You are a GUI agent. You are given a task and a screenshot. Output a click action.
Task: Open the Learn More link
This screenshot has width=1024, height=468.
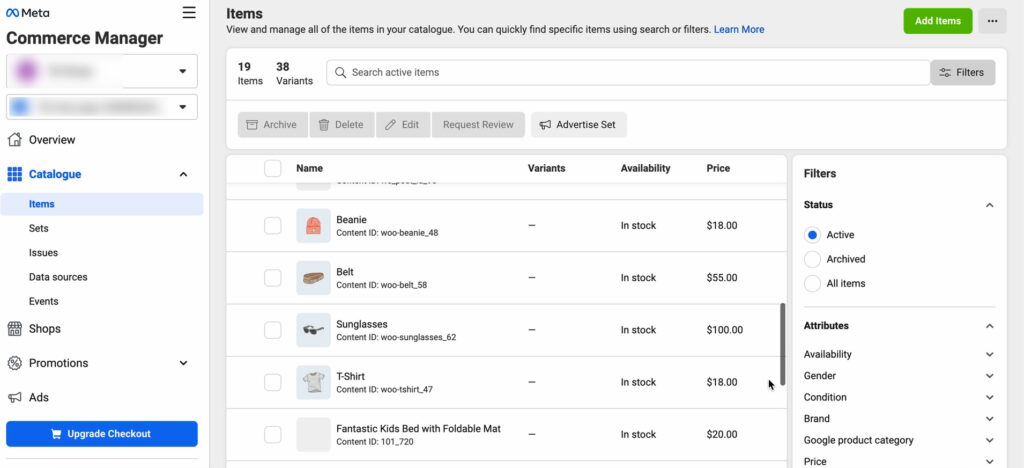739,30
